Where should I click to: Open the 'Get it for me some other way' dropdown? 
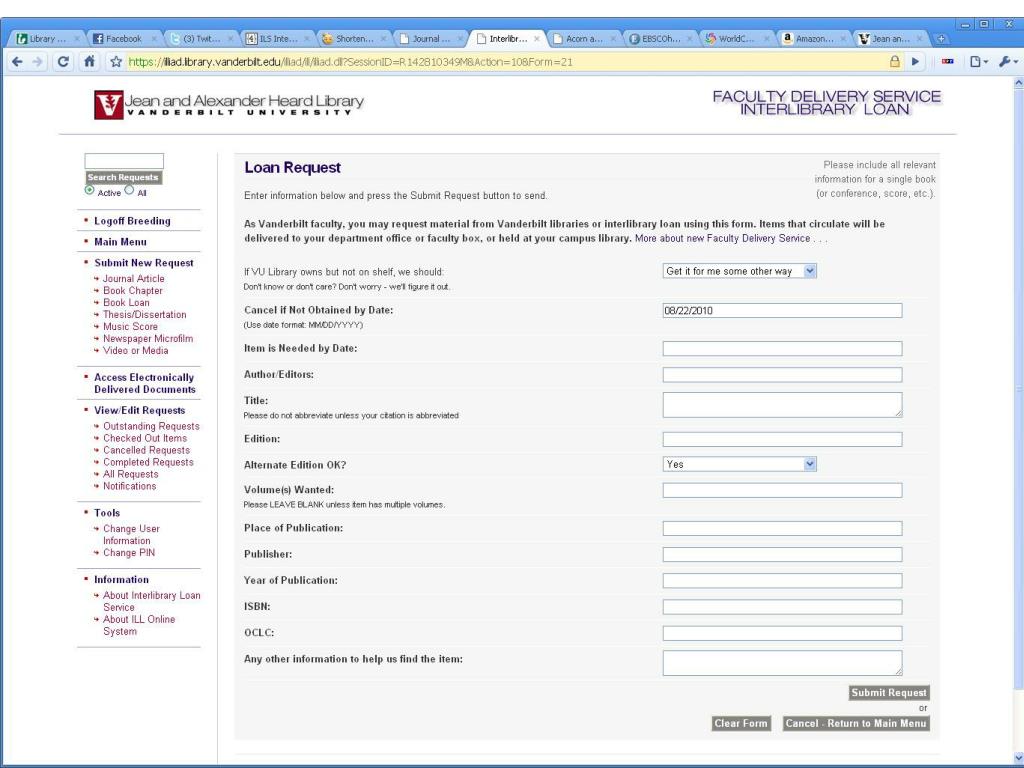click(739, 271)
